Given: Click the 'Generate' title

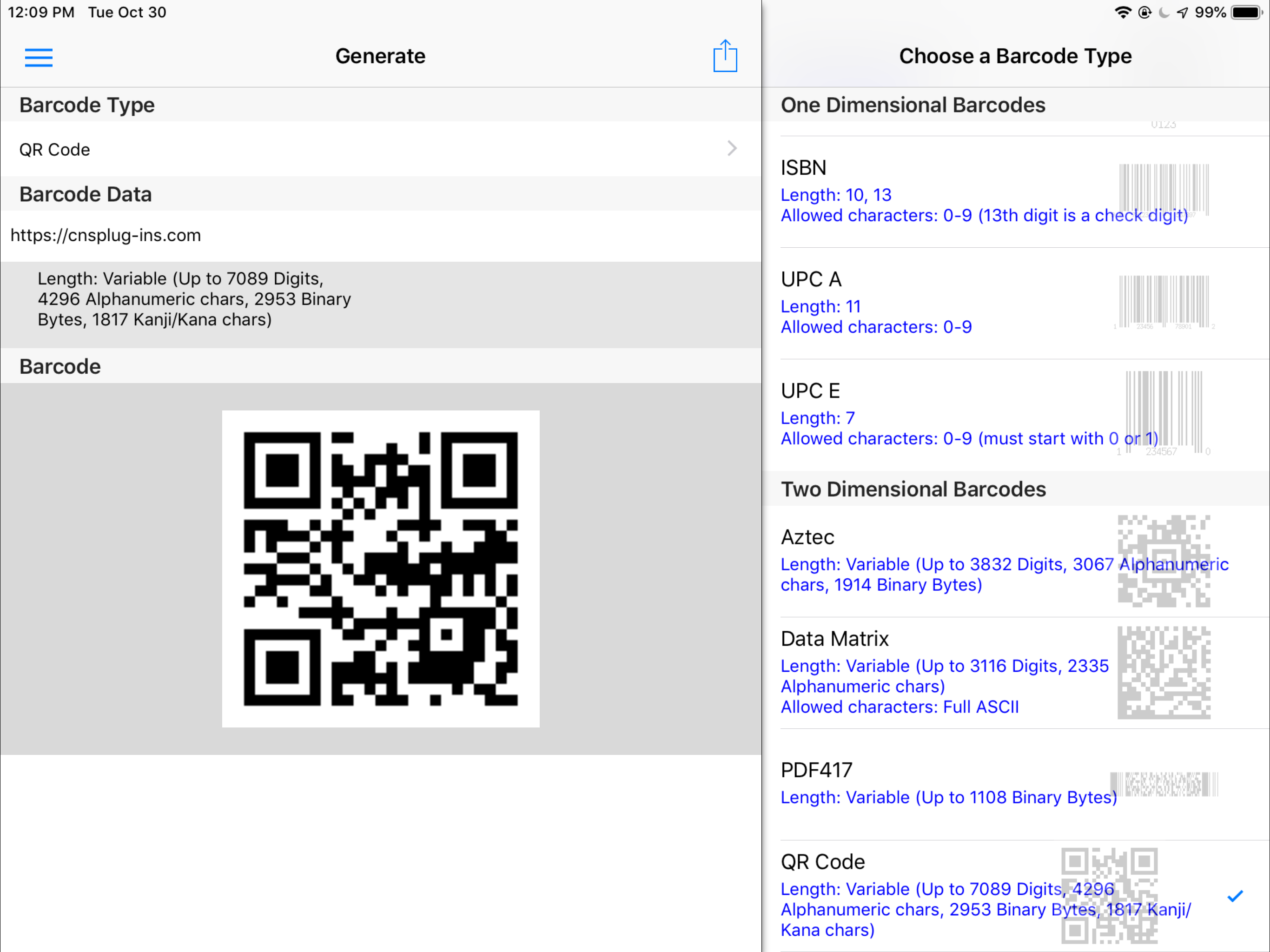Looking at the screenshot, I should (381, 56).
